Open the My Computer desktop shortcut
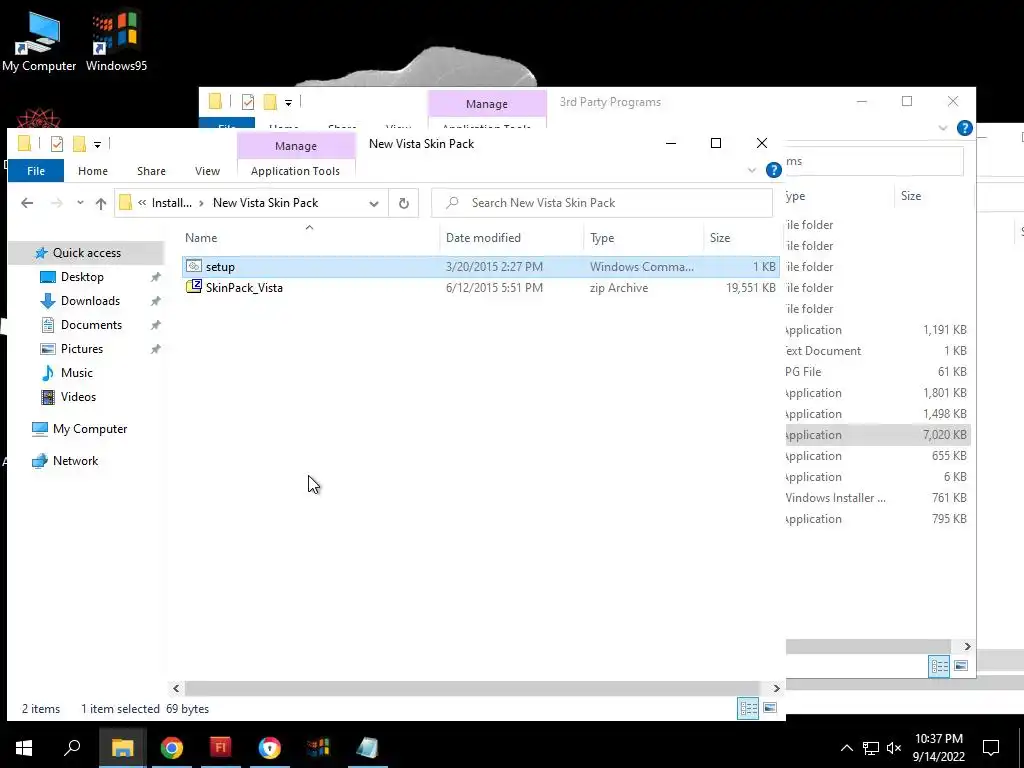Viewport: 1024px width, 768px height. tap(39, 43)
